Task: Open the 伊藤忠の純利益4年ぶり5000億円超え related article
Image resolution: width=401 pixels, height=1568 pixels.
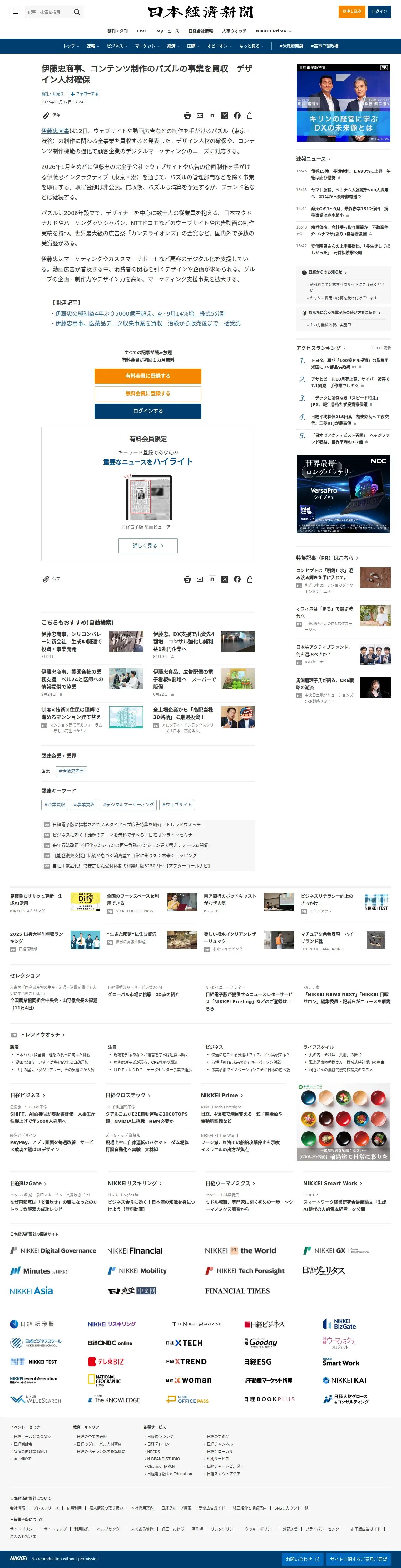Action: [x=141, y=313]
